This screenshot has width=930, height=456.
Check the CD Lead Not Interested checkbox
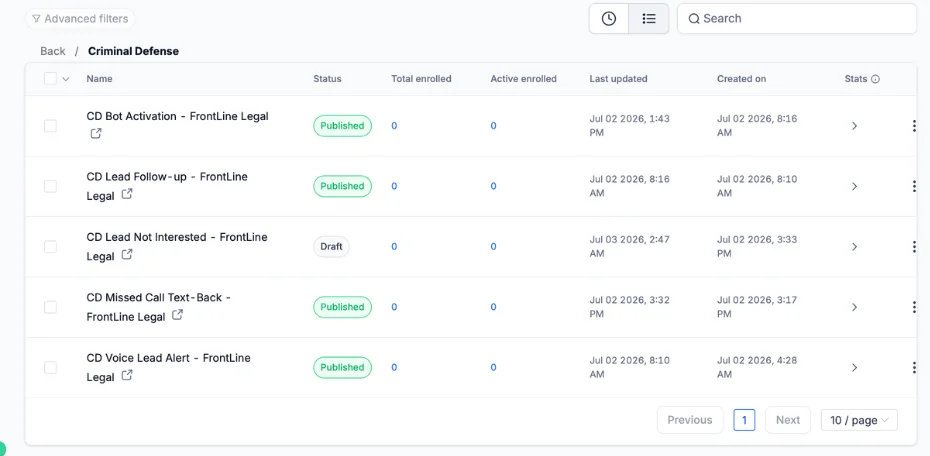50,247
